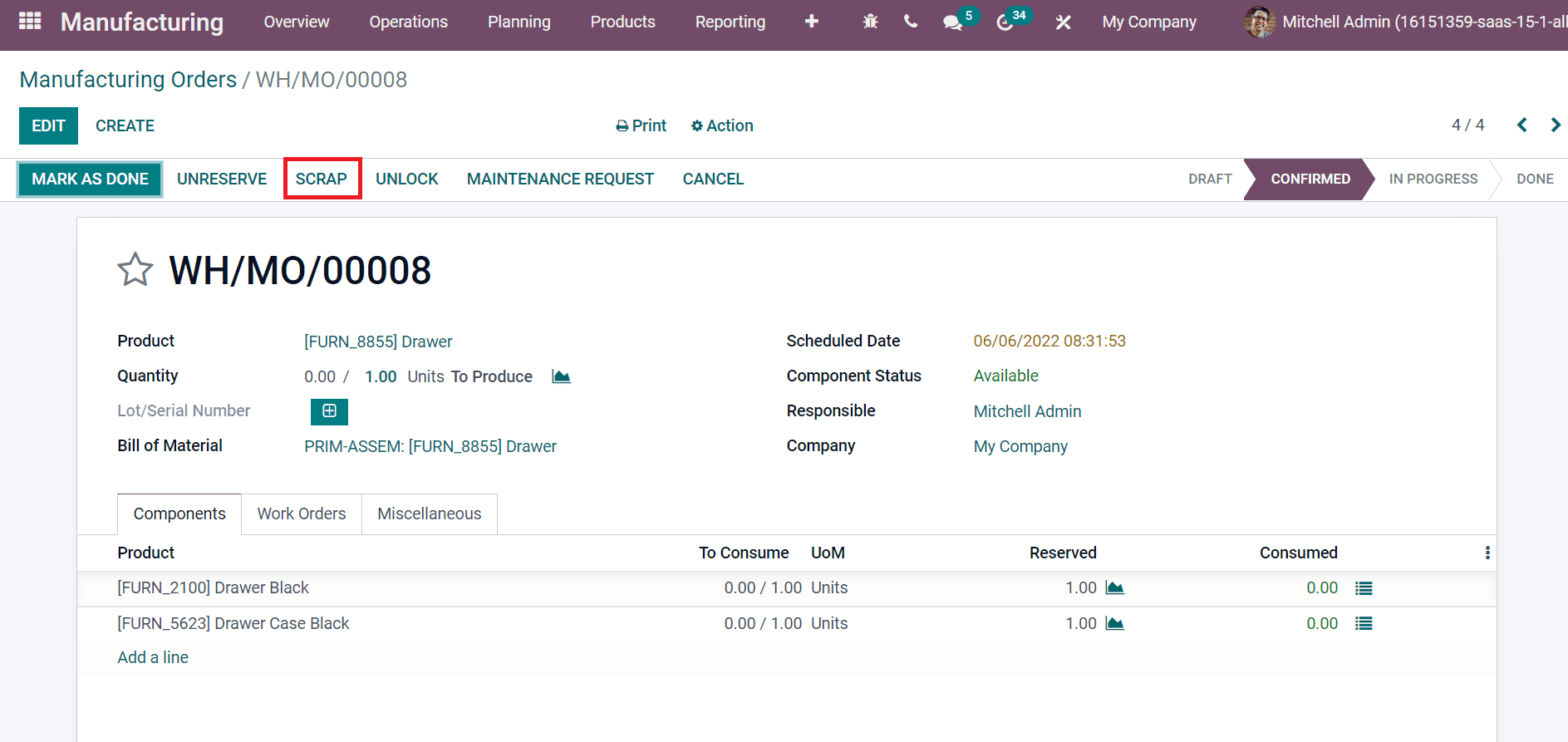This screenshot has height=742, width=1568.
Task: Open the Reporting menu
Action: click(730, 22)
